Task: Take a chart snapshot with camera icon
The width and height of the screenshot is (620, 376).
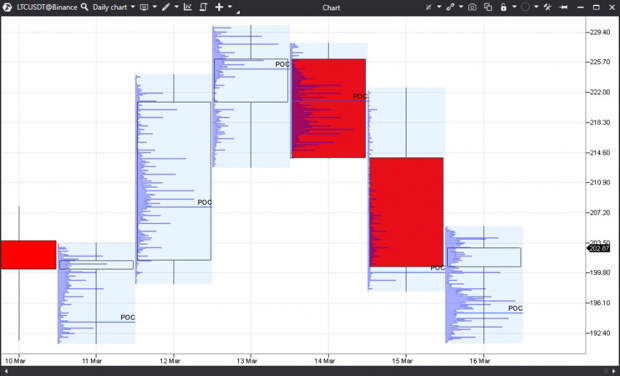Action: [472, 7]
